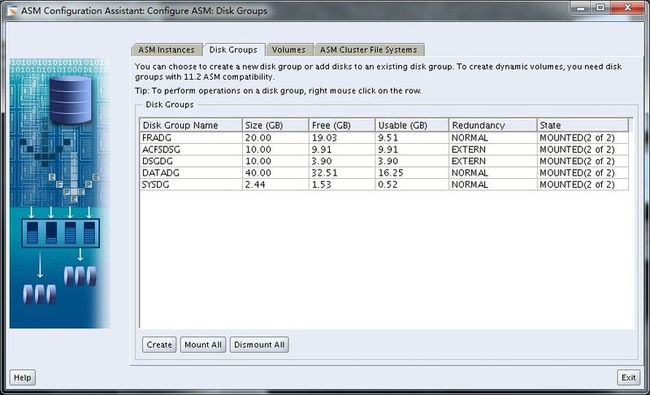
Task: Select the Disk Groups tab
Action: (x=233, y=49)
